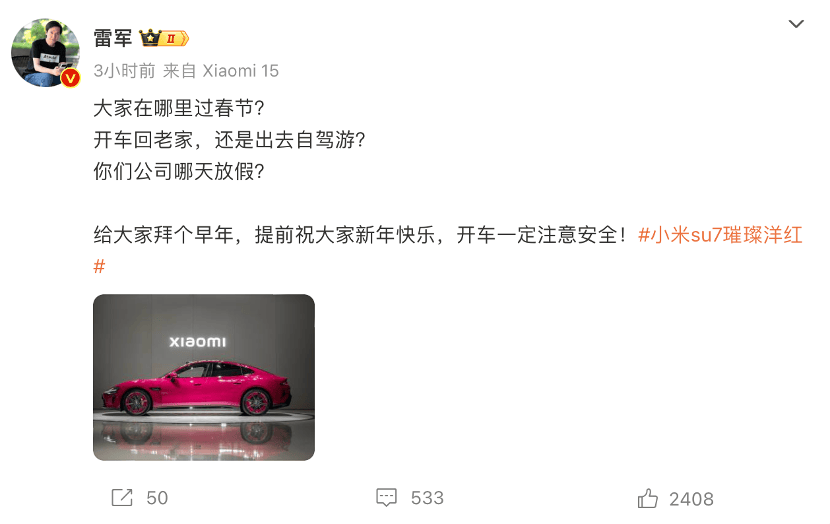
Task: Click the repost share arrow icon
Action: (122, 498)
